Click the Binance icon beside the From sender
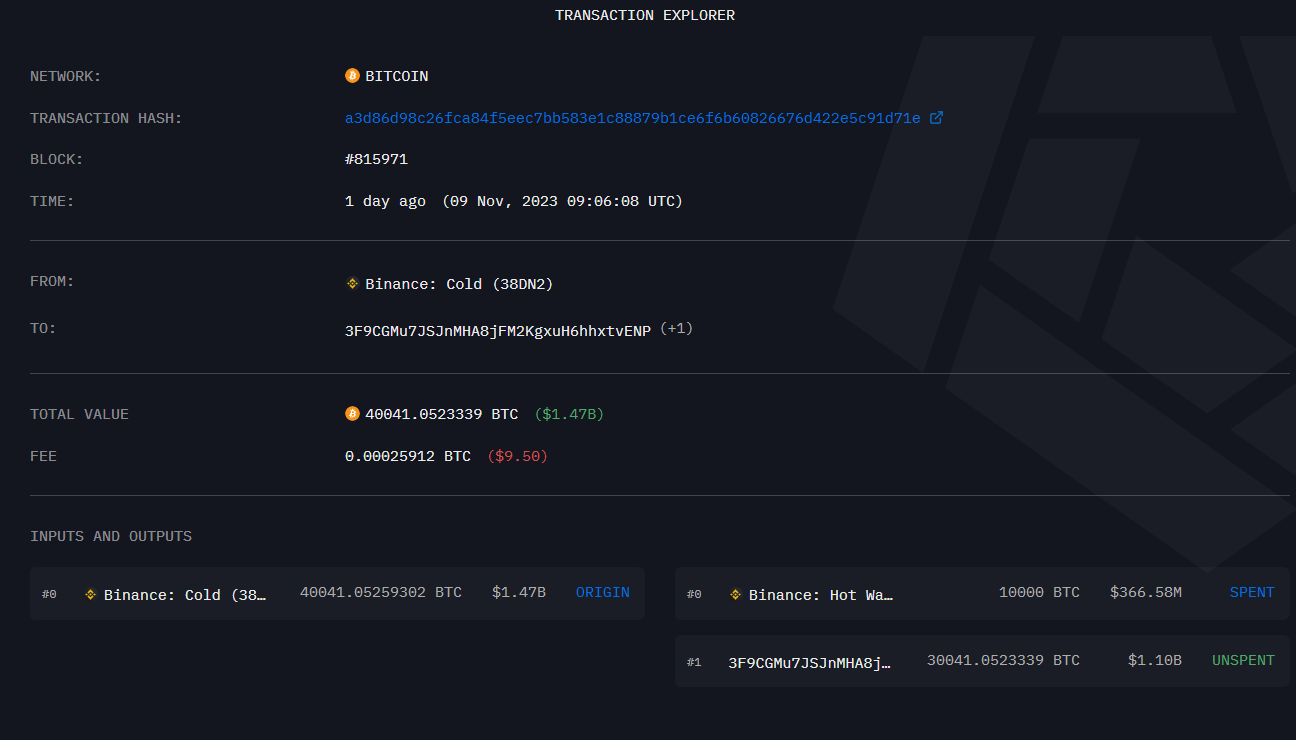This screenshot has height=740, width=1296. pyautogui.click(x=352, y=284)
